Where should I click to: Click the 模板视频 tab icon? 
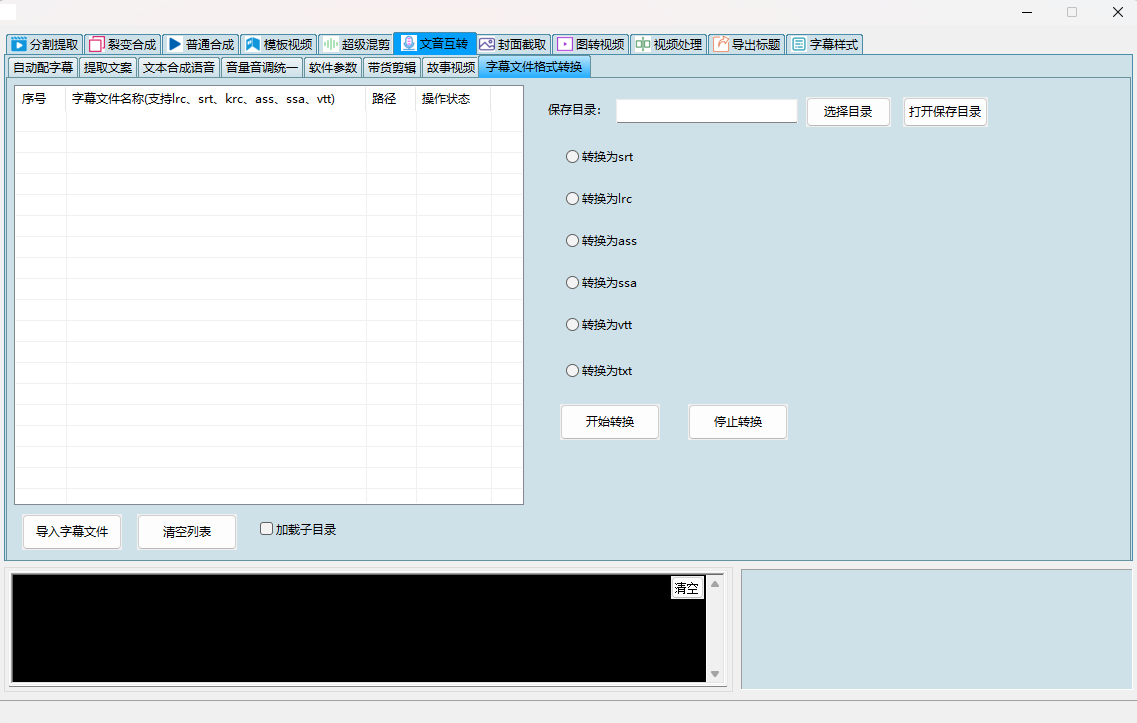click(252, 45)
